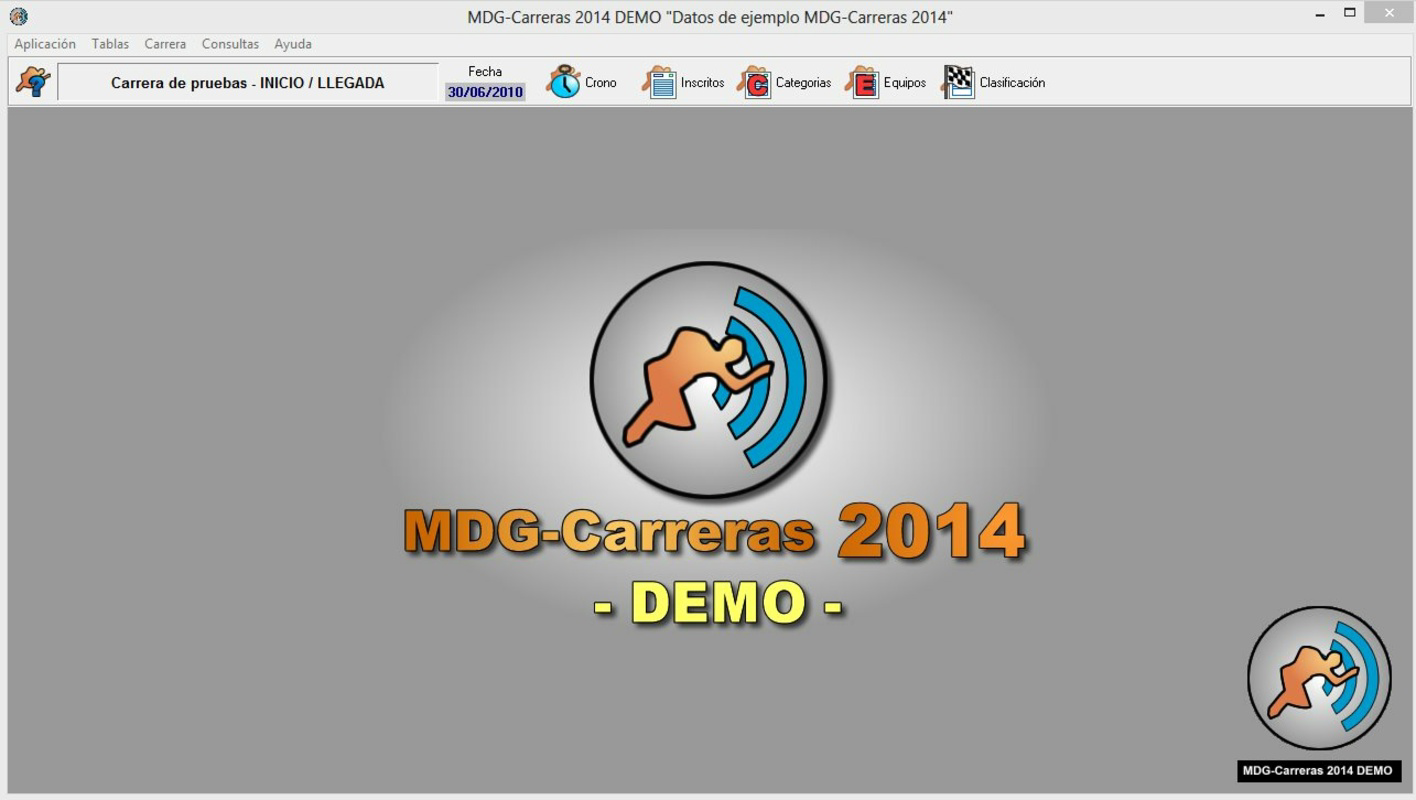Image resolution: width=1416 pixels, height=800 pixels.
Task: Click the Crono stopwatch icon
Action: [x=563, y=82]
